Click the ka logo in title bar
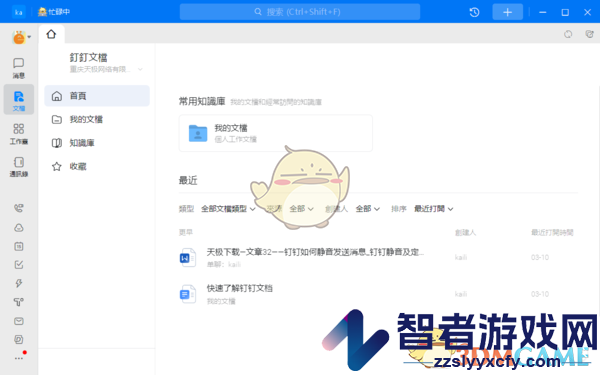Screen dimensions: 600x375 click(18, 12)
